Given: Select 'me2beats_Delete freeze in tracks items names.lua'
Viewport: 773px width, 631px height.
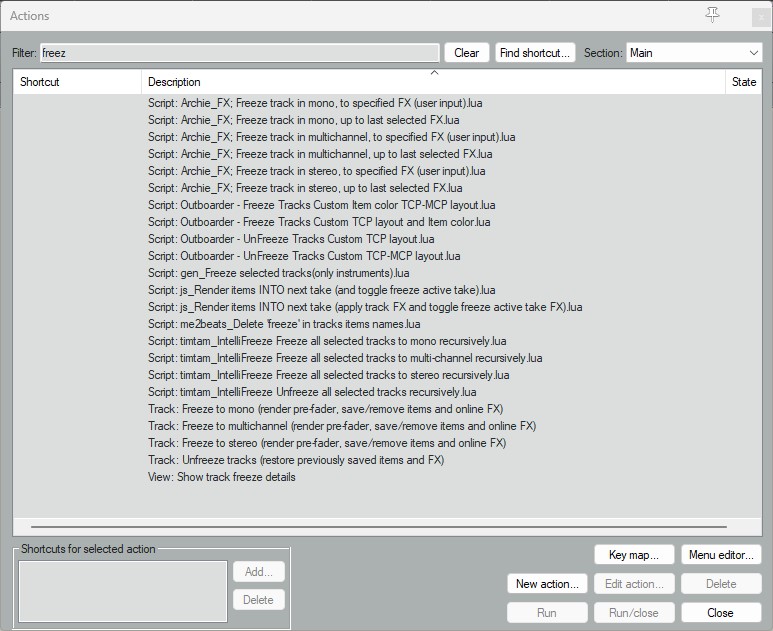Looking at the screenshot, I should coord(284,324).
